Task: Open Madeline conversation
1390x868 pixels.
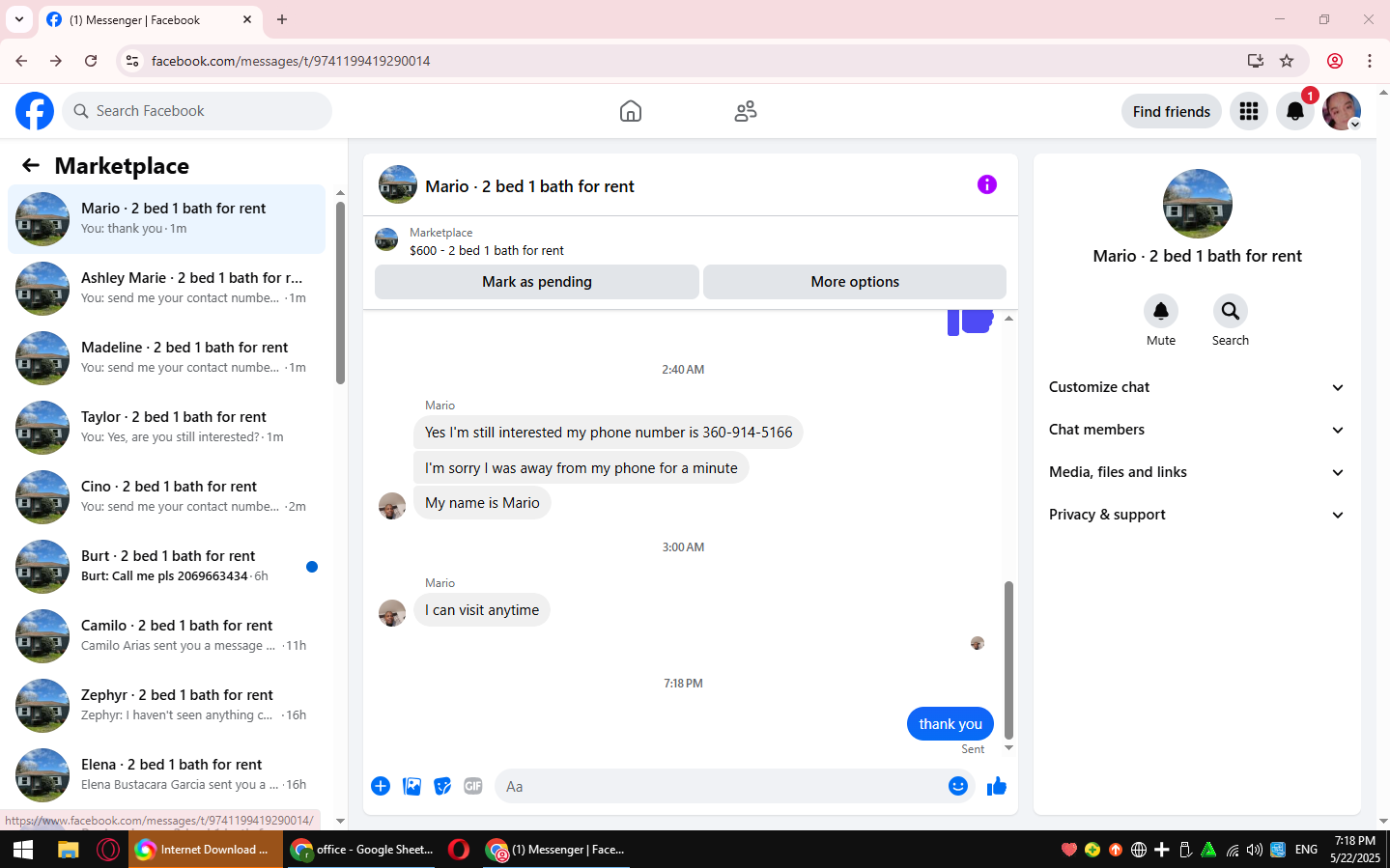Action: (x=166, y=357)
